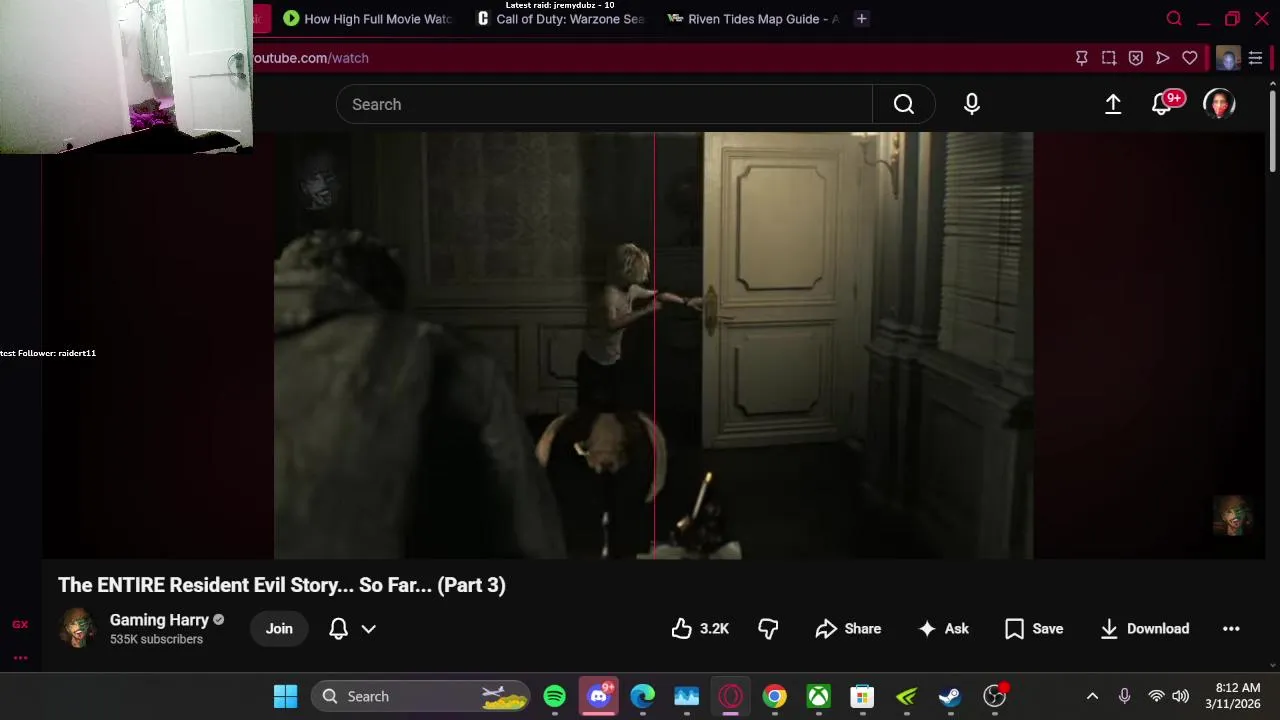This screenshot has height=720, width=1280.
Task: Click the Ask AI button
Action: tap(944, 628)
